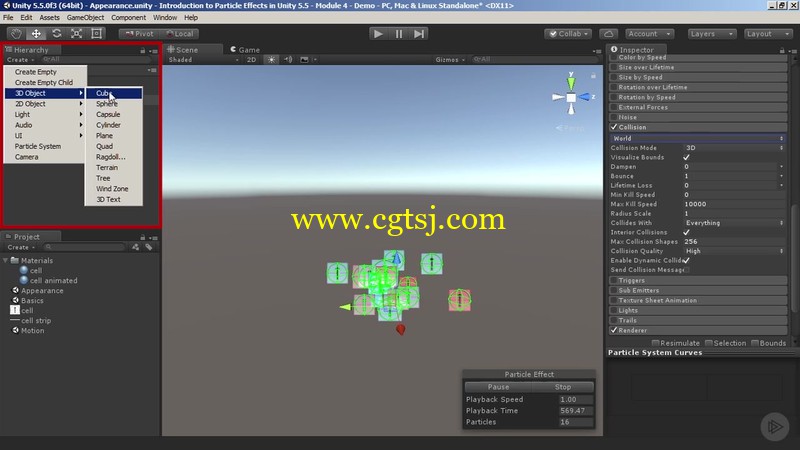800x450 pixels.
Task: Toggle the 2D scene view
Action: (252, 60)
